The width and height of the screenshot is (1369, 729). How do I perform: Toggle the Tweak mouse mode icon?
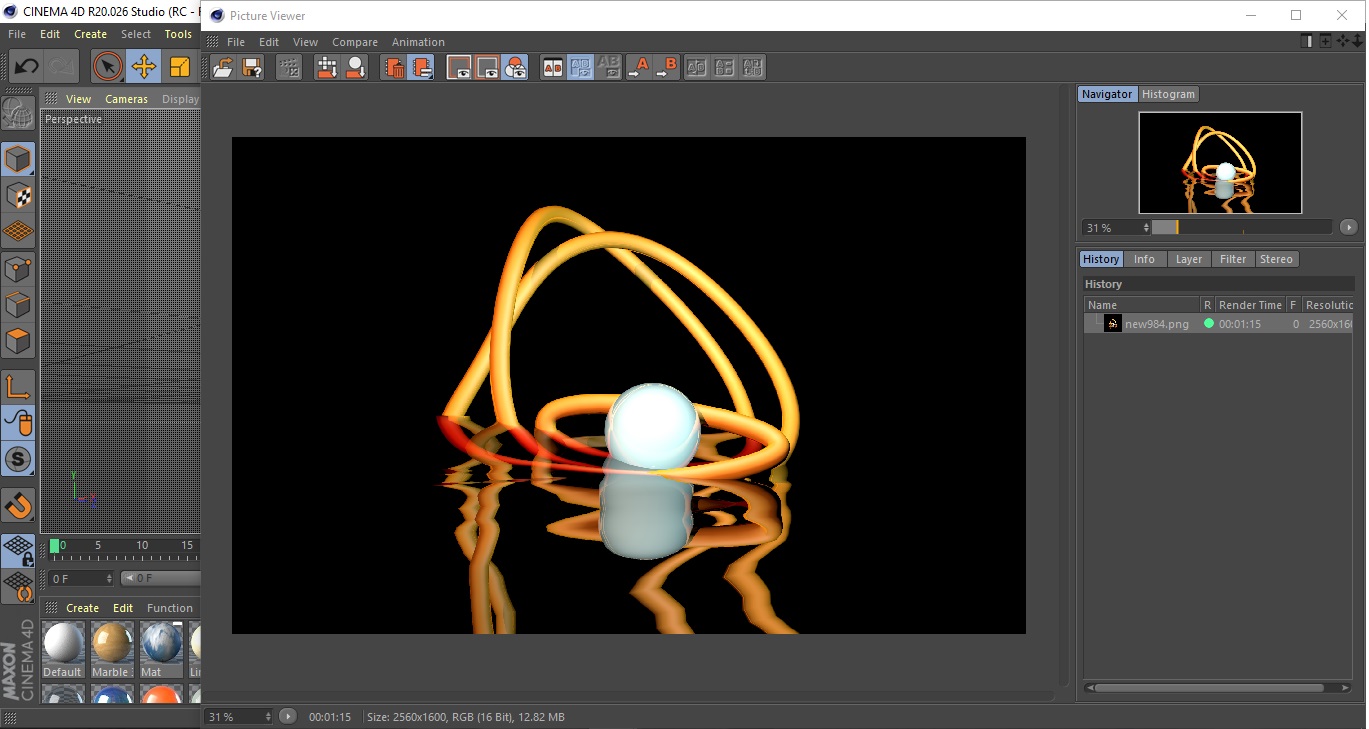point(18,423)
